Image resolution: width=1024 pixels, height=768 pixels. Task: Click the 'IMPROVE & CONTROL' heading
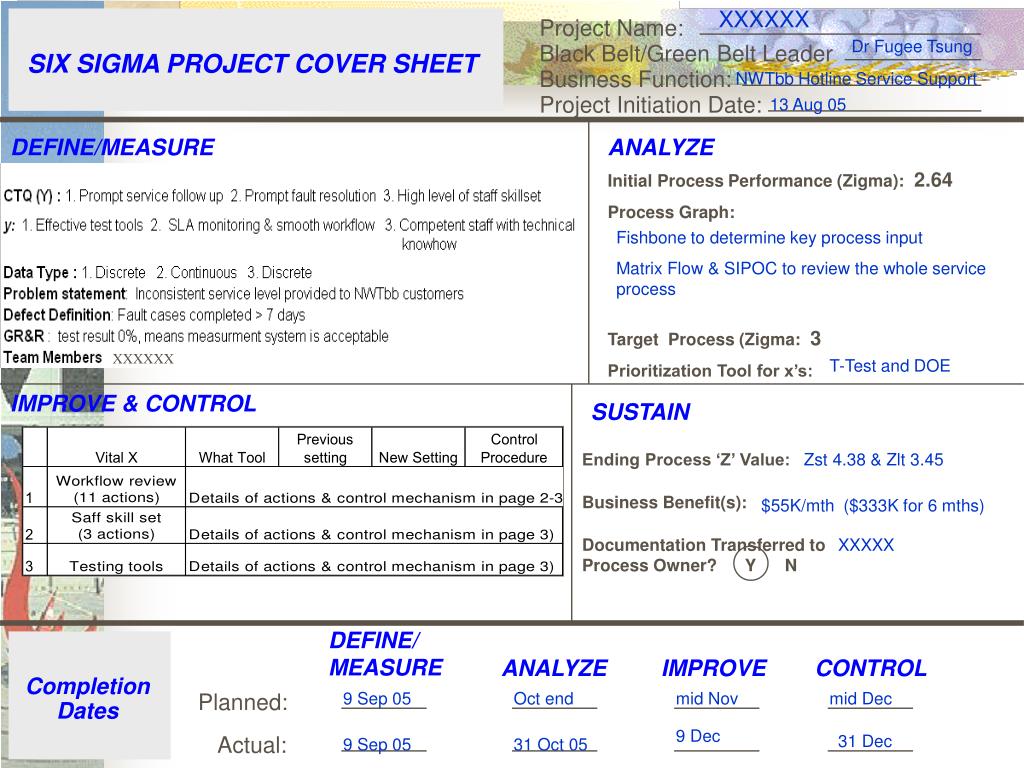pyautogui.click(x=133, y=404)
